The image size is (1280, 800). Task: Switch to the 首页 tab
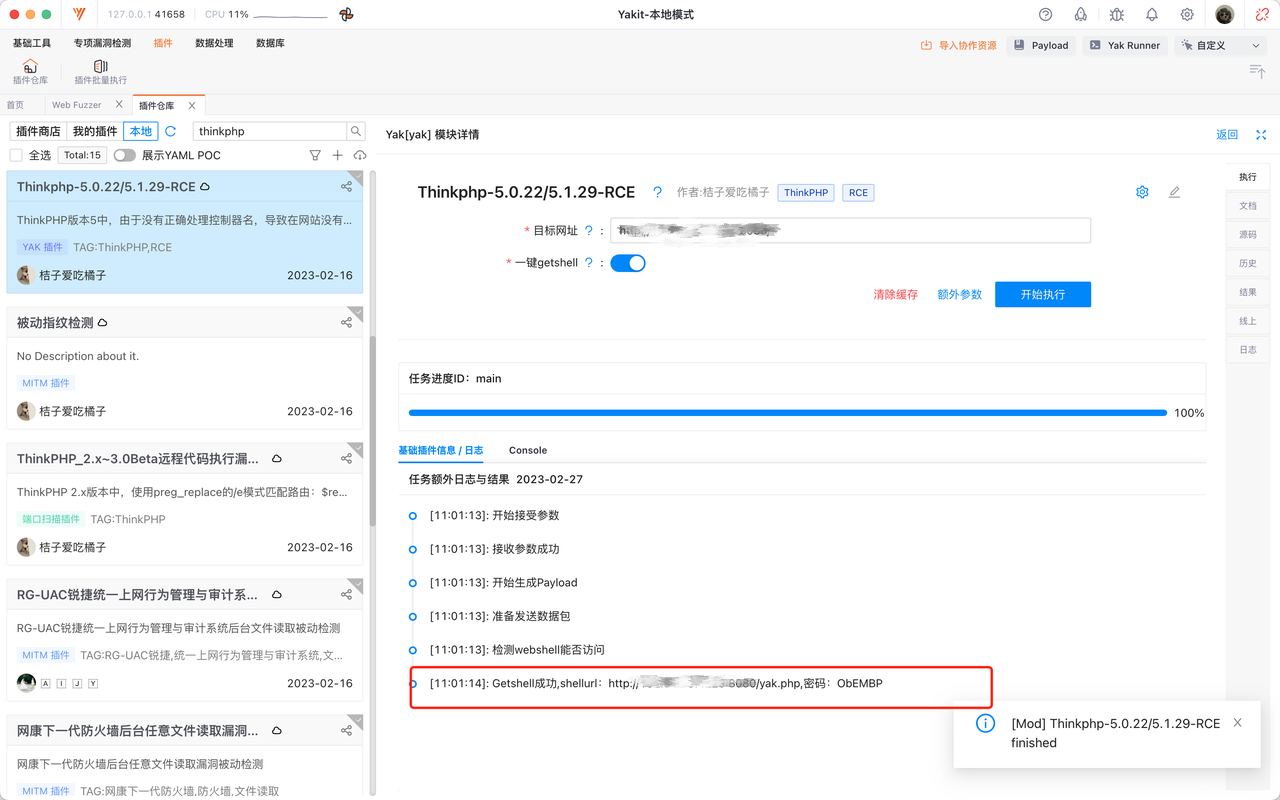15,105
